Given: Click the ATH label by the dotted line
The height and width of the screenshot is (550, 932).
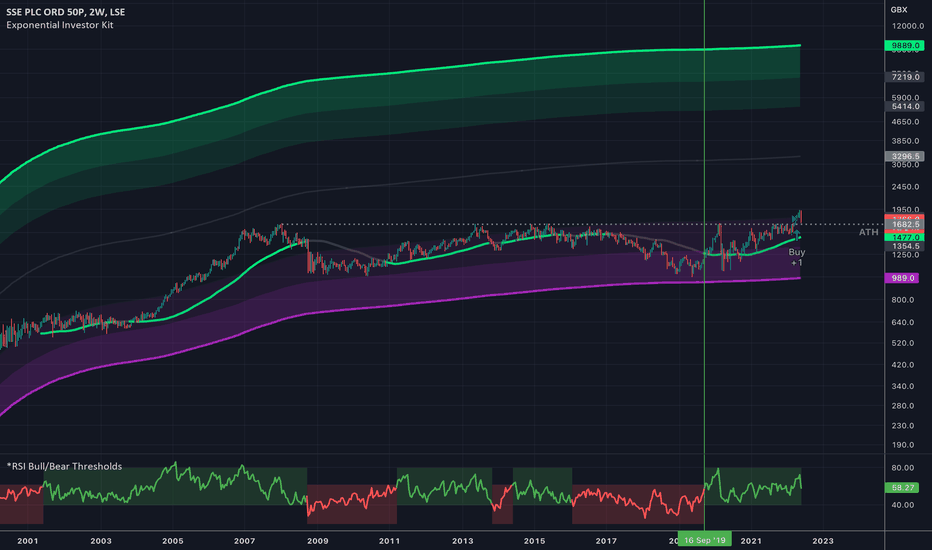Looking at the screenshot, I should [868, 232].
